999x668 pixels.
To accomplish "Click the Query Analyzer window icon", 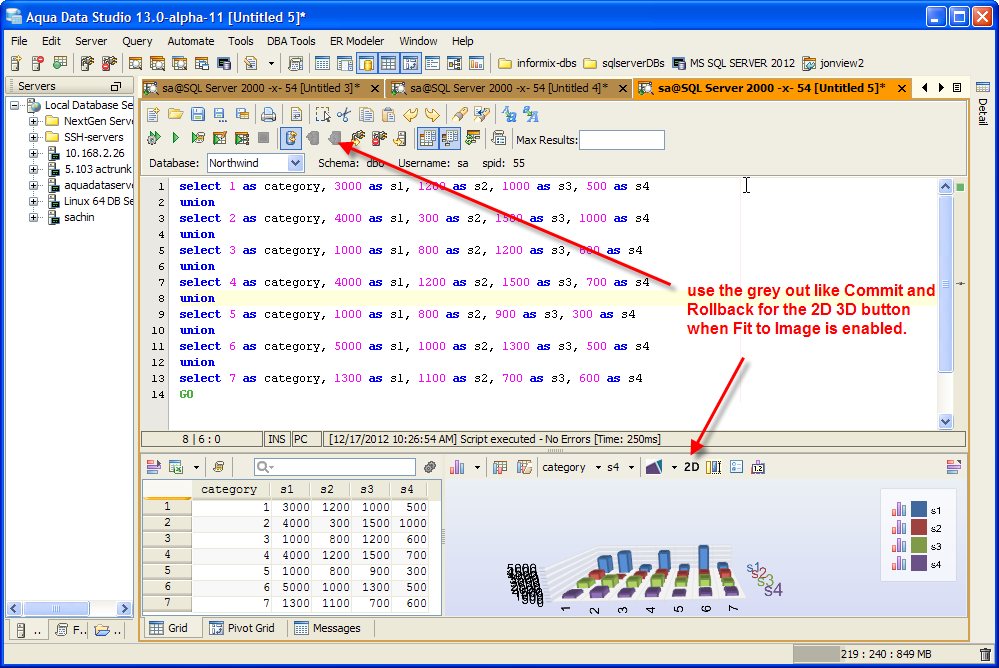I will 135,63.
